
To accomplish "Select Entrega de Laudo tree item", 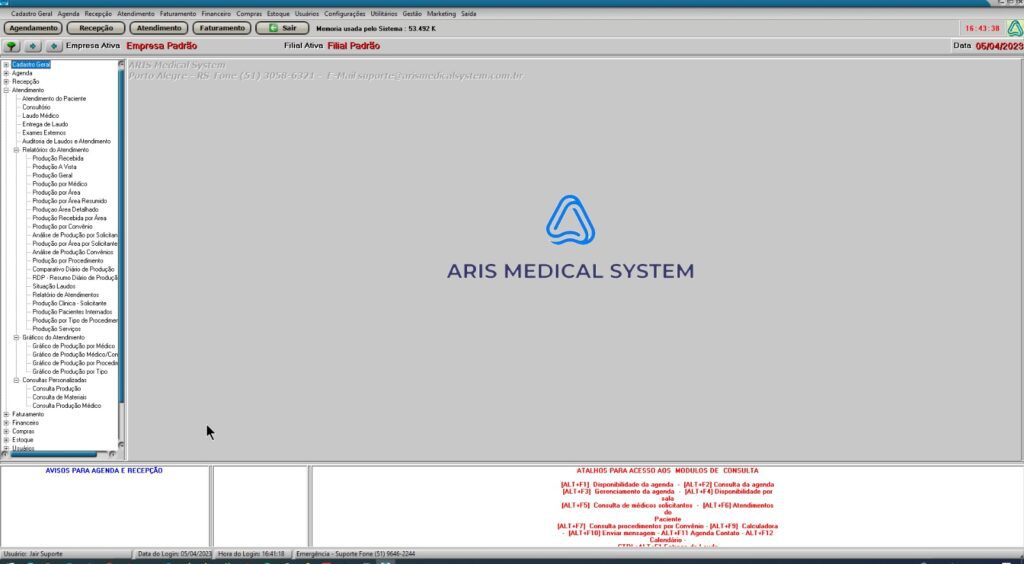I will coord(45,124).
